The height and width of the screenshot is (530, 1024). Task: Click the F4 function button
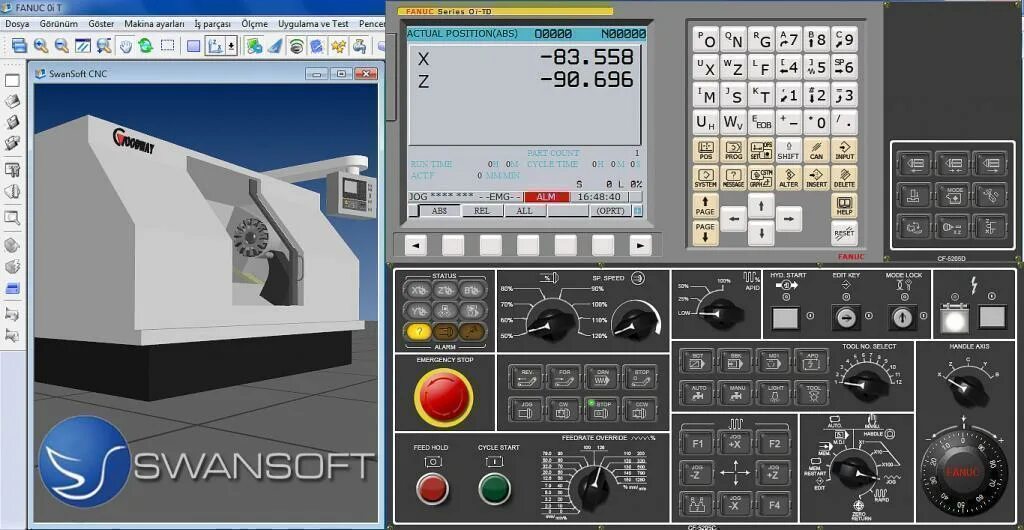point(774,504)
